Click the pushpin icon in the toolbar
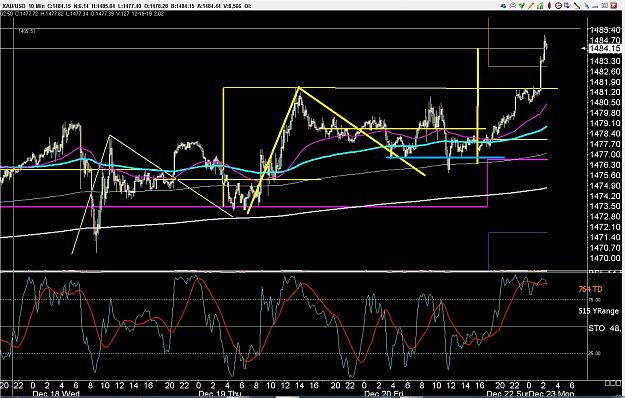625x398 pixels. (586, 6)
